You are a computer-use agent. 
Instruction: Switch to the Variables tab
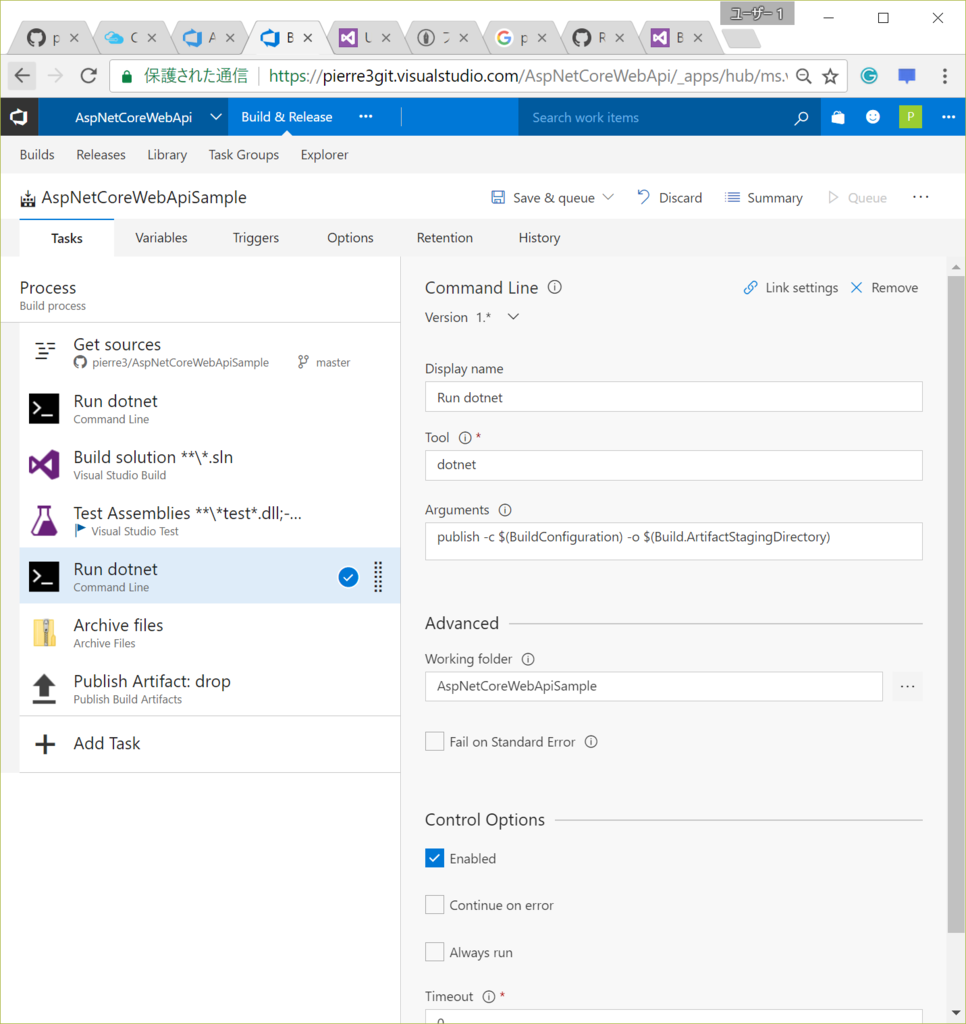tap(161, 238)
